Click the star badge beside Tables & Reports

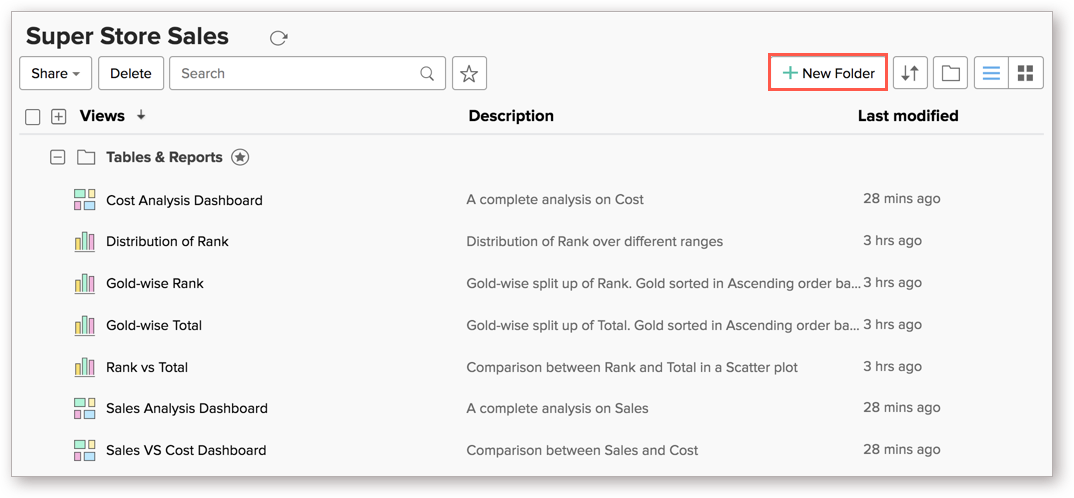(240, 158)
